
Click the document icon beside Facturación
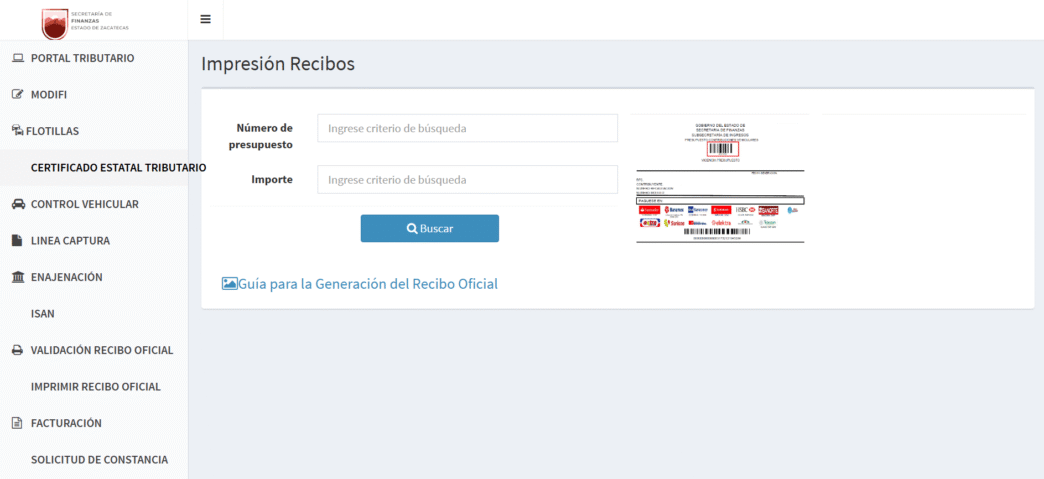pos(17,424)
